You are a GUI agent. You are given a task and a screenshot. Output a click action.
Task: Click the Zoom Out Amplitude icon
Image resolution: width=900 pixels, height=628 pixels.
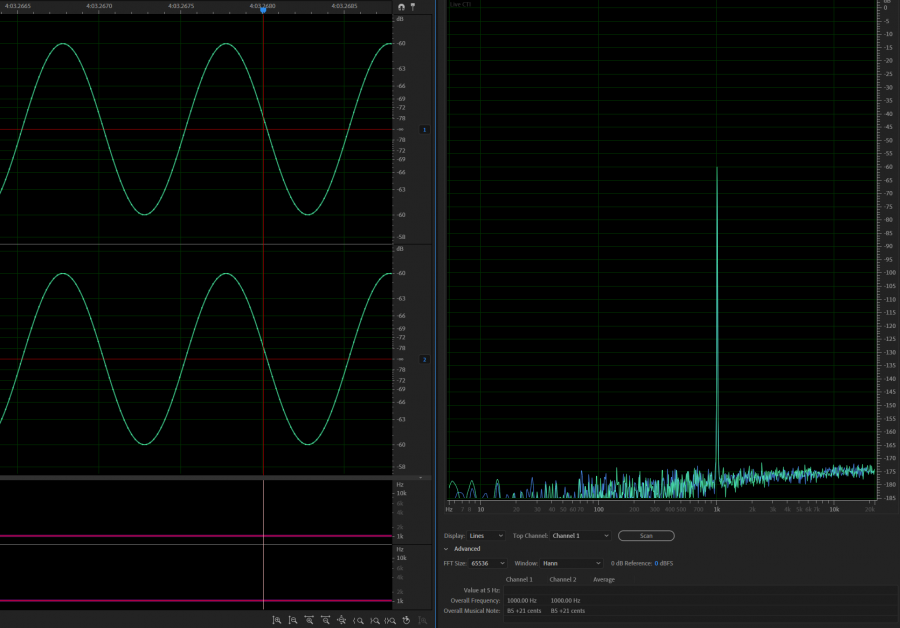(x=292, y=621)
